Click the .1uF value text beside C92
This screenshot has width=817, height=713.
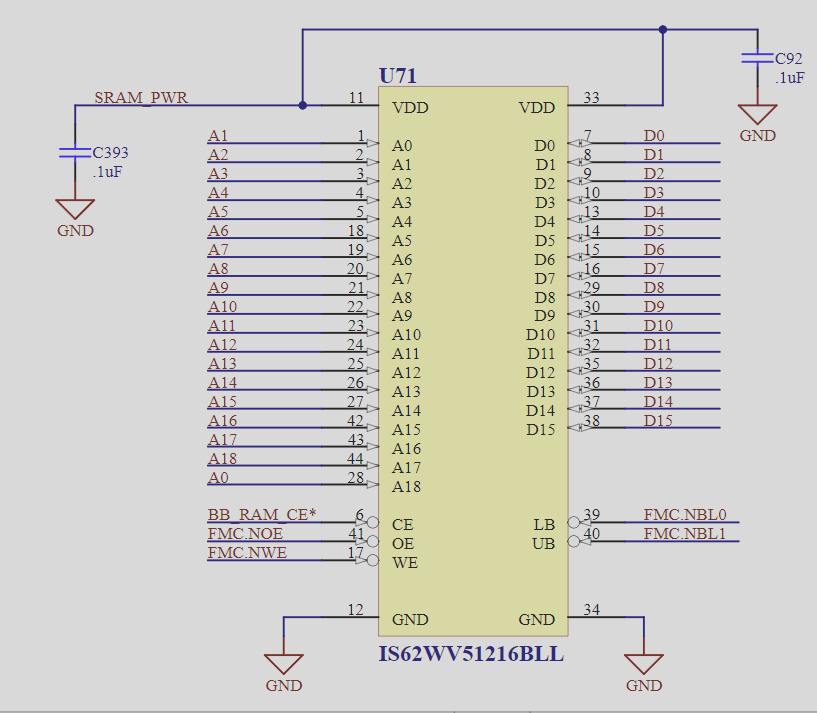[789, 77]
